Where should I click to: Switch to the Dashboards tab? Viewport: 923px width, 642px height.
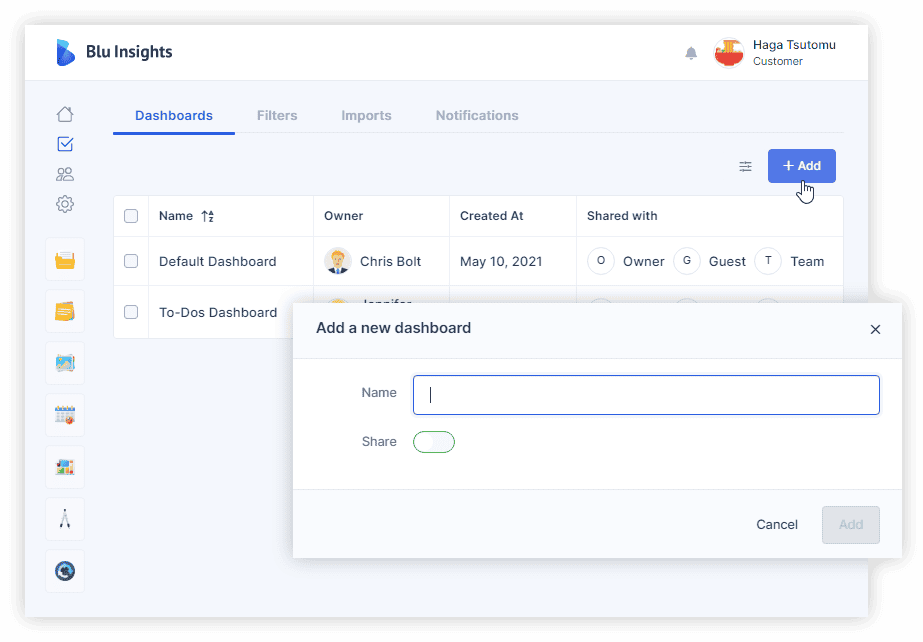[174, 115]
